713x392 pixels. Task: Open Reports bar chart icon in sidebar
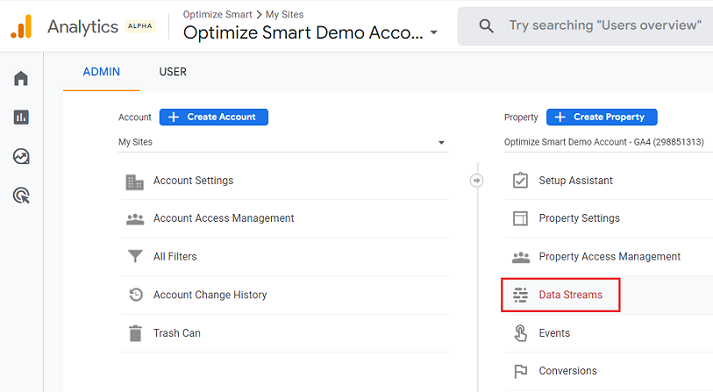(x=21, y=117)
